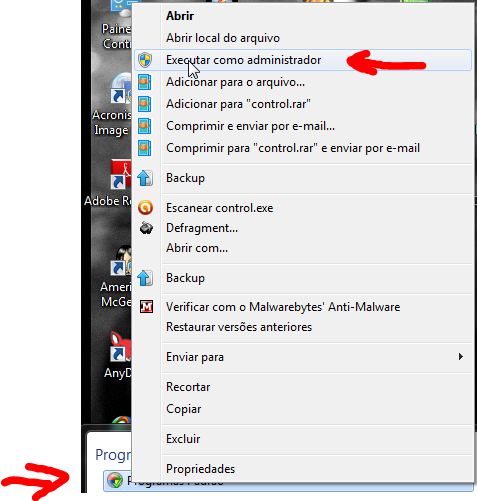This screenshot has height=501, width=477.
Task: Click Excluir in the context menu
Action: click(x=183, y=439)
